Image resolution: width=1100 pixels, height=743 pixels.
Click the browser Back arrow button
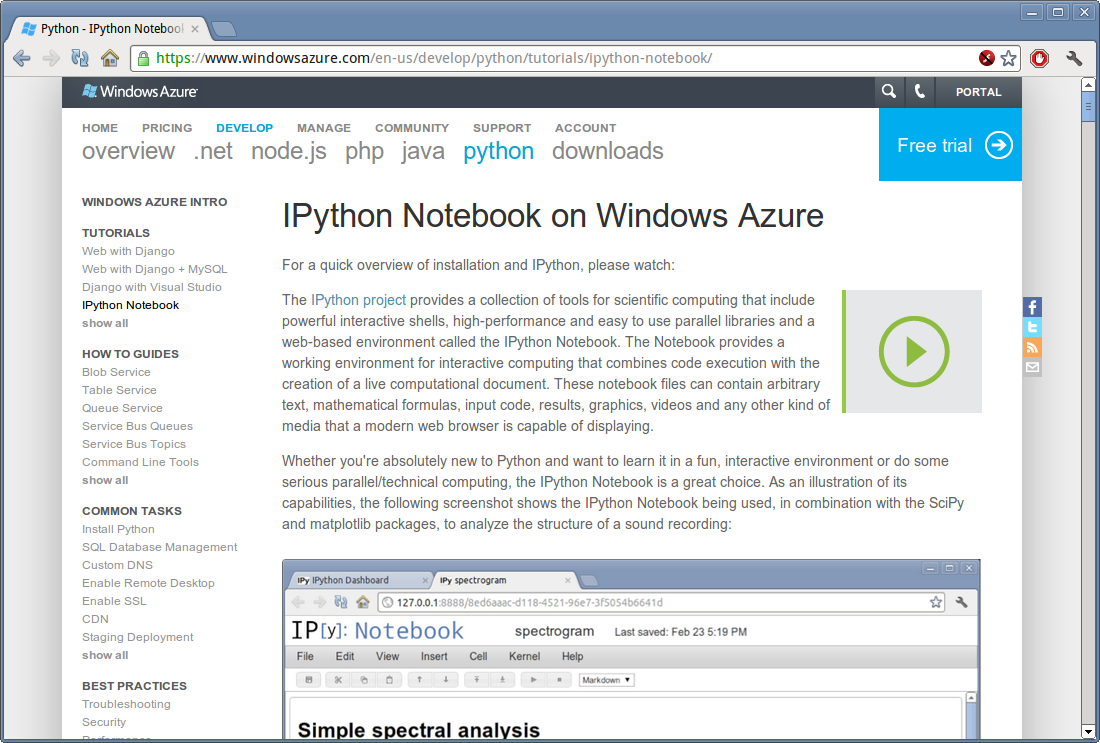pos(21,58)
